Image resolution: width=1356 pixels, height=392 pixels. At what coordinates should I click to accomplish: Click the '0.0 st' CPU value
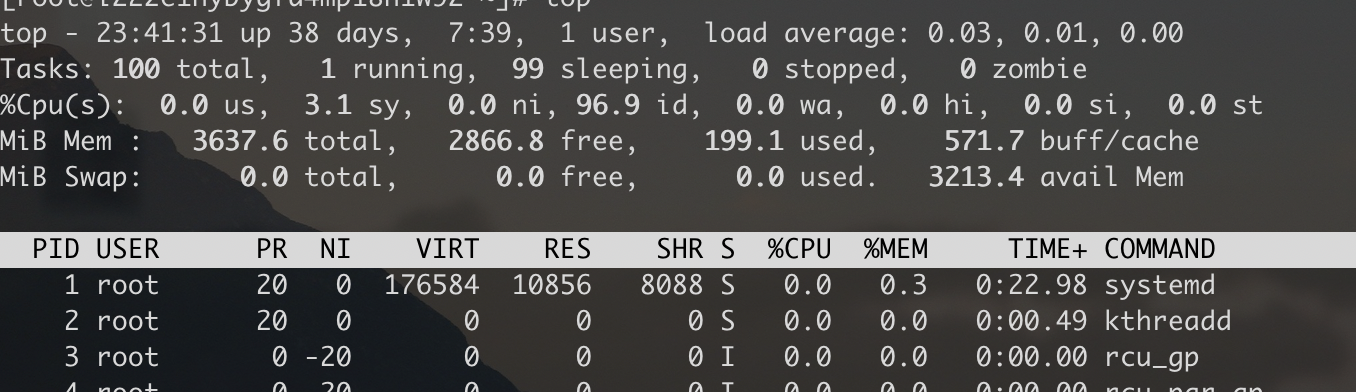coord(1215,106)
